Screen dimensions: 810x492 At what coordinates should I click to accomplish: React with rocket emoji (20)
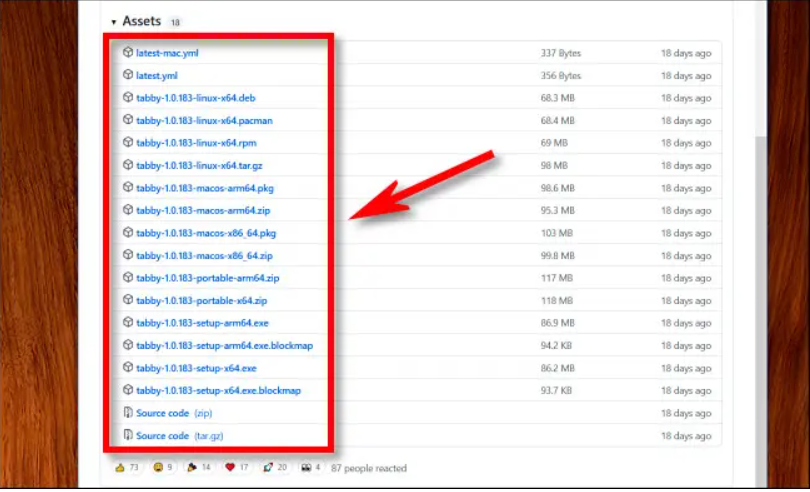point(275,468)
